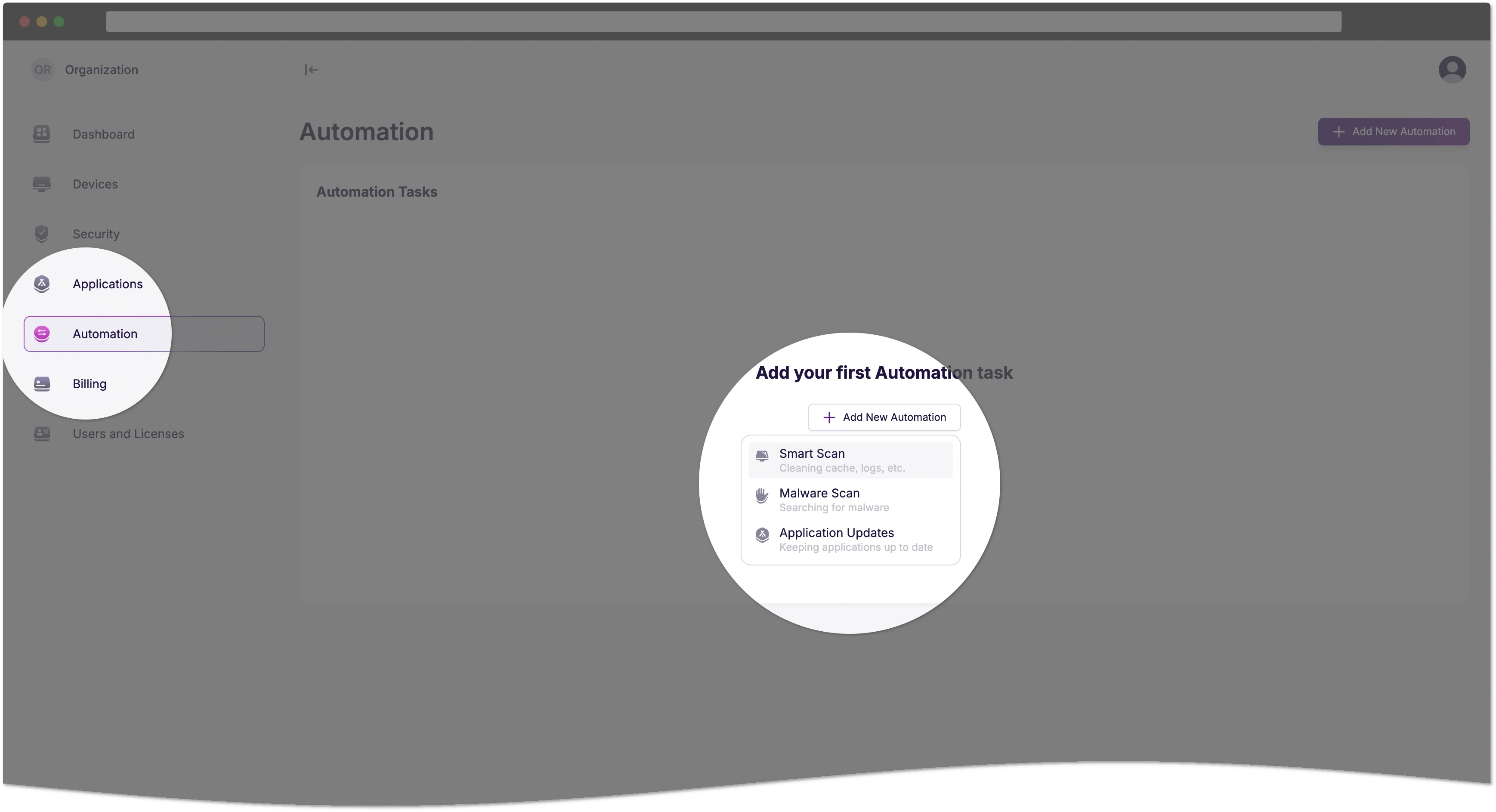Choose Malware Scan option
Image resolution: width=1496 pixels, height=812 pixels.
[x=850, y=500]
